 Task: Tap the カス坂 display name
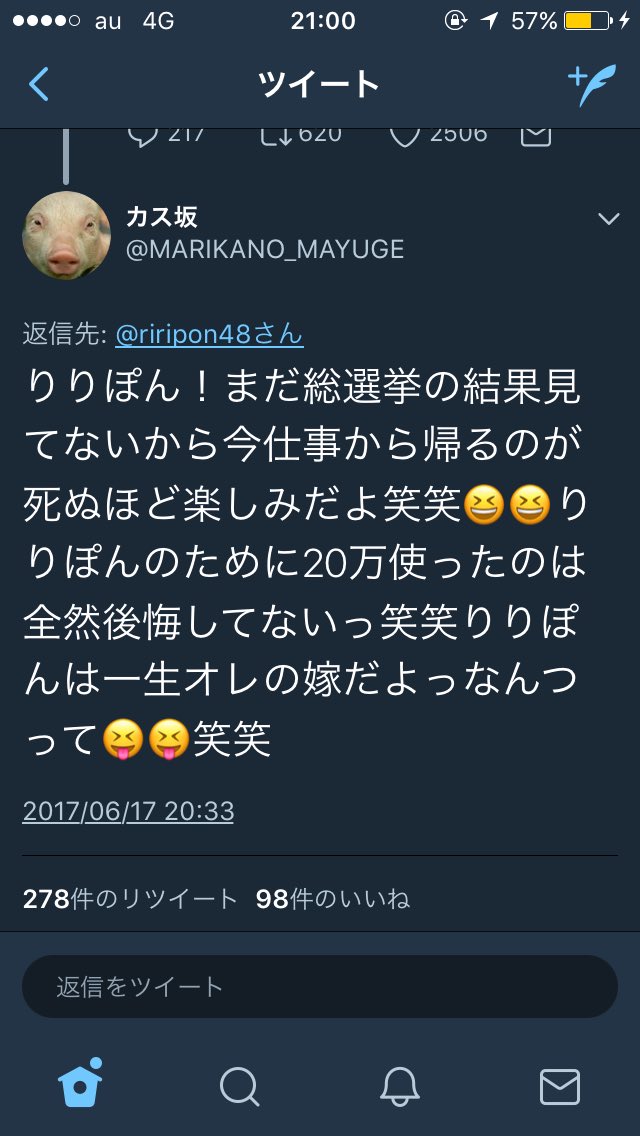[162, 216]
